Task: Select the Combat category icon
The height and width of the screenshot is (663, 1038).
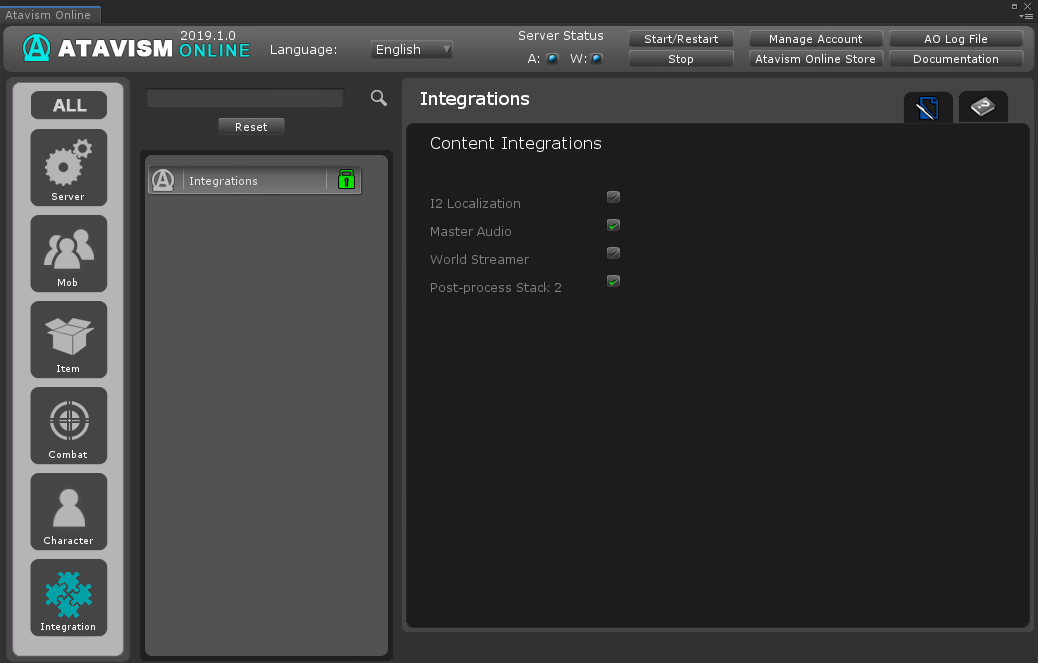Action: [68, 425]
